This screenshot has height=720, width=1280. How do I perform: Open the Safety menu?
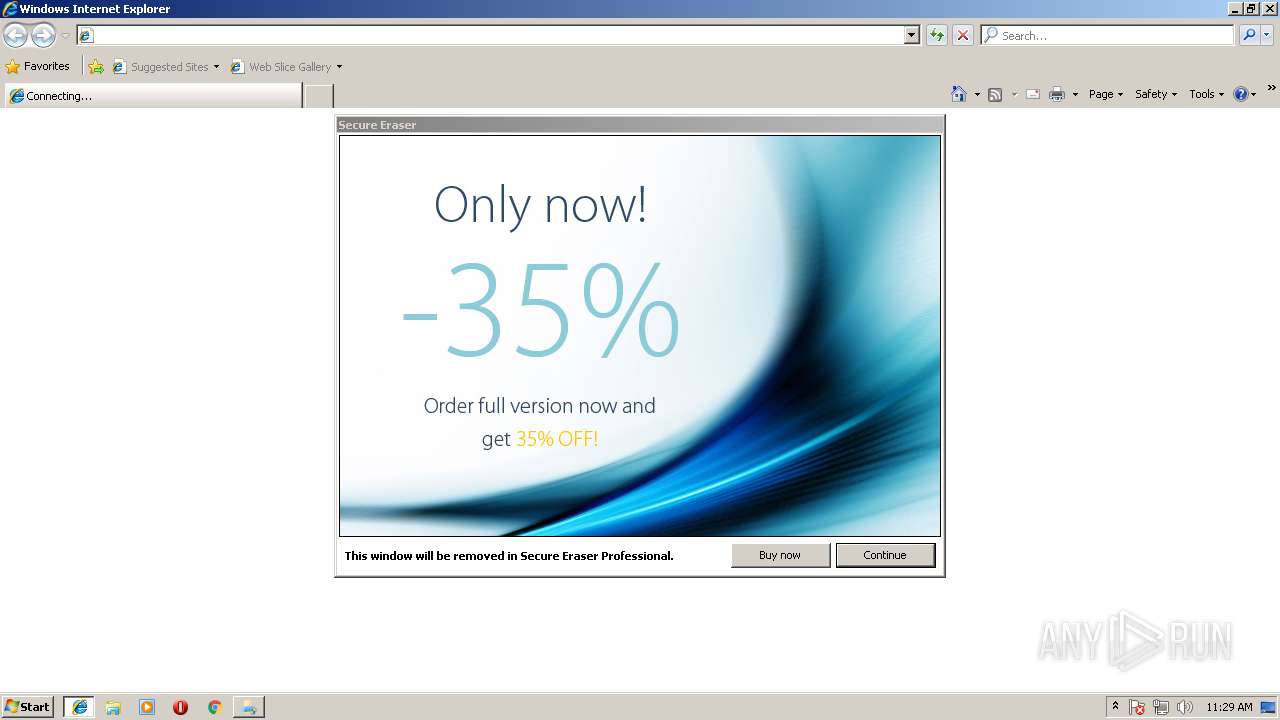coord(1156,94)
